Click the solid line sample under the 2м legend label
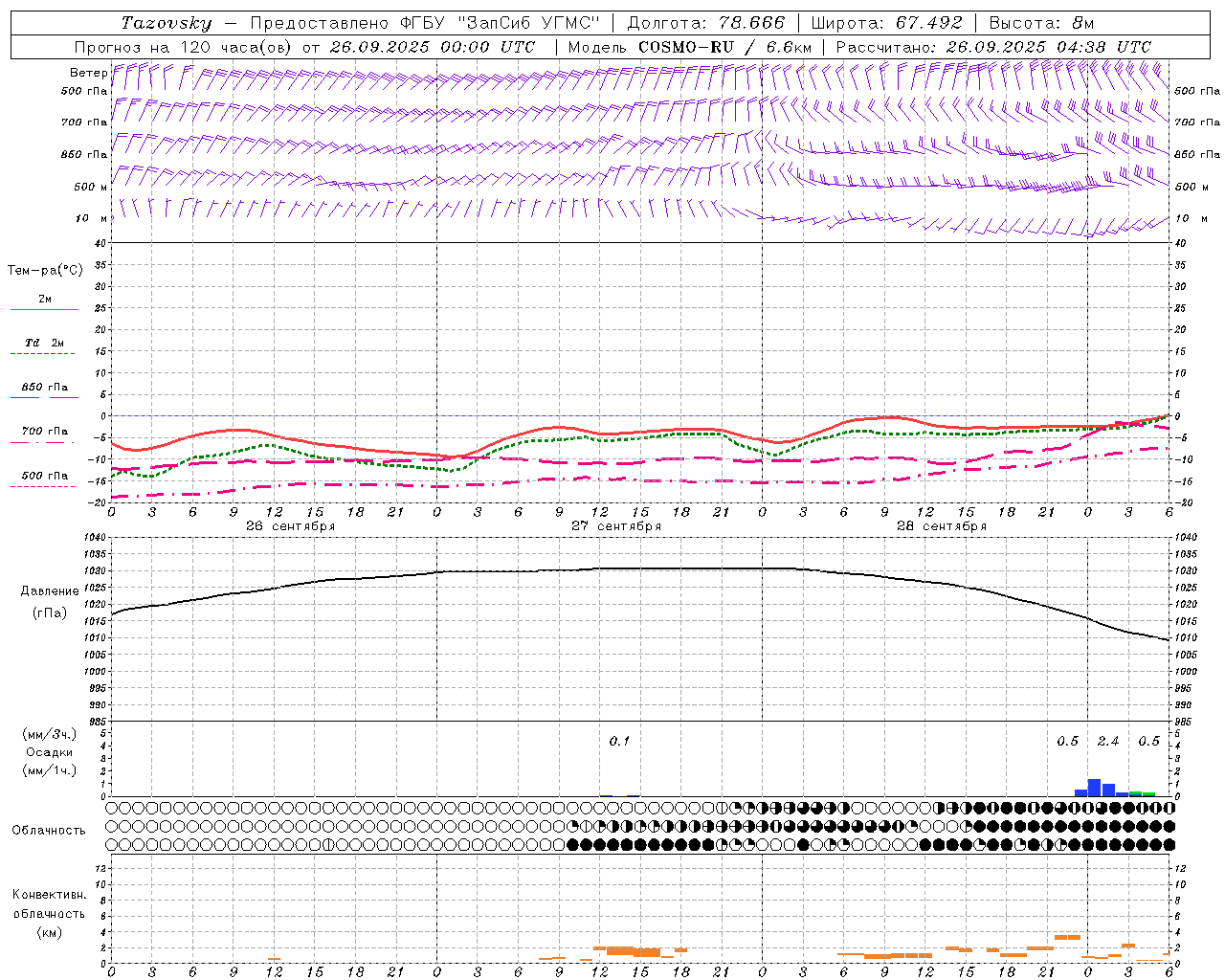The image size is (1225, 980). point(44,310)
